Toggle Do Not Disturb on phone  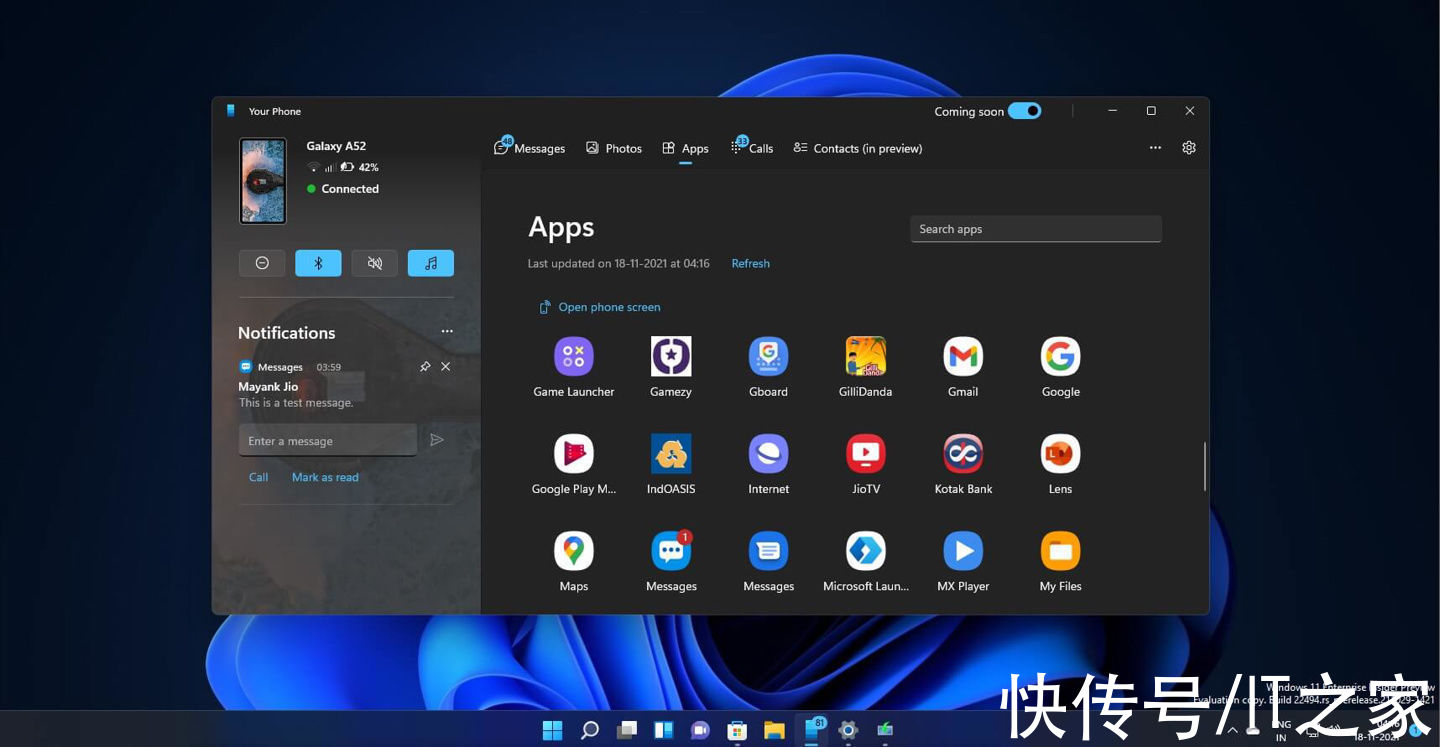(262, 263)
